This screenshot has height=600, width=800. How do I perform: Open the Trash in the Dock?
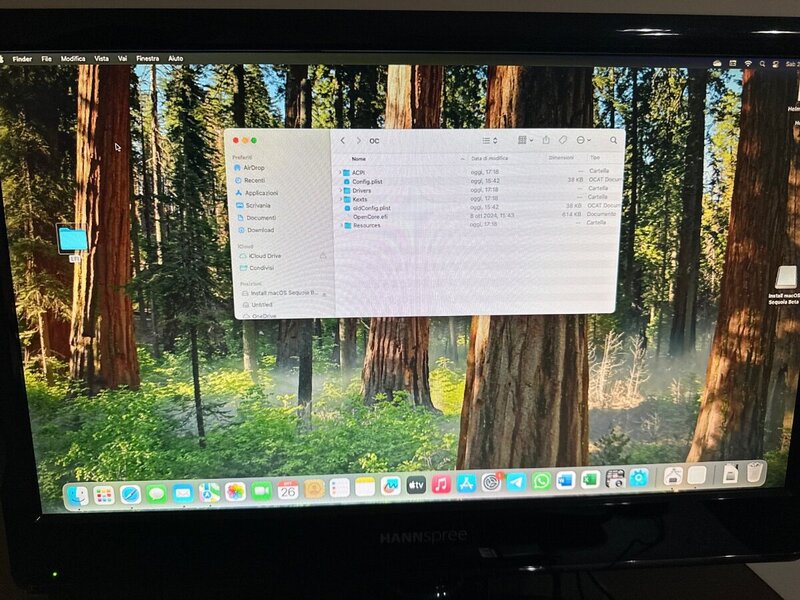(x=755, y=472)
